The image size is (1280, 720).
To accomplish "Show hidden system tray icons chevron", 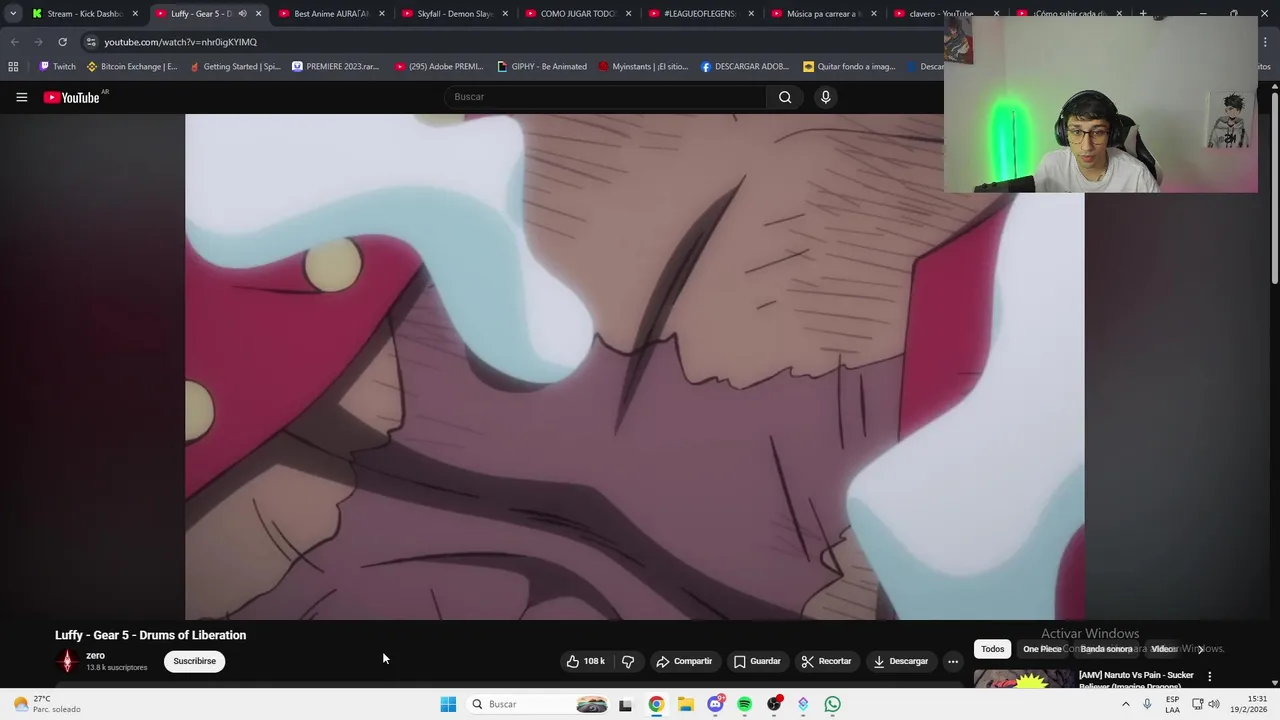I will (1125, 704).
